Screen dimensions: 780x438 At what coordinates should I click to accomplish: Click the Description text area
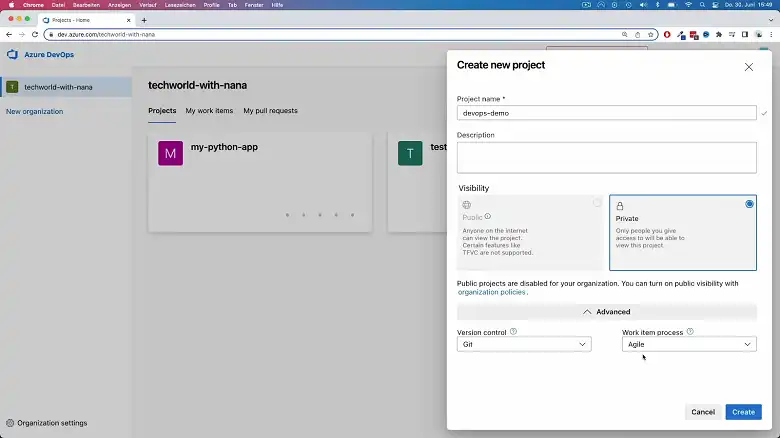[x=606, y=158]
